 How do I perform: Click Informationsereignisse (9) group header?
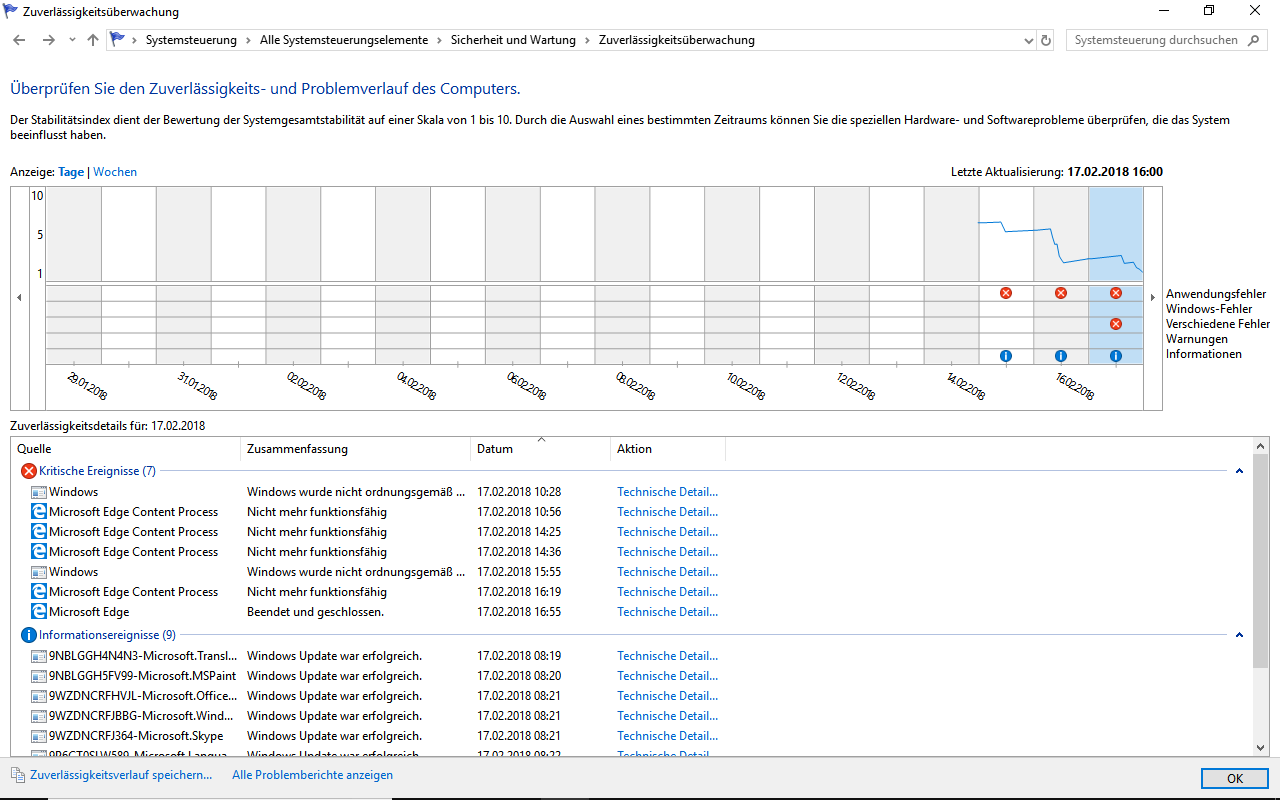[107, 635]
